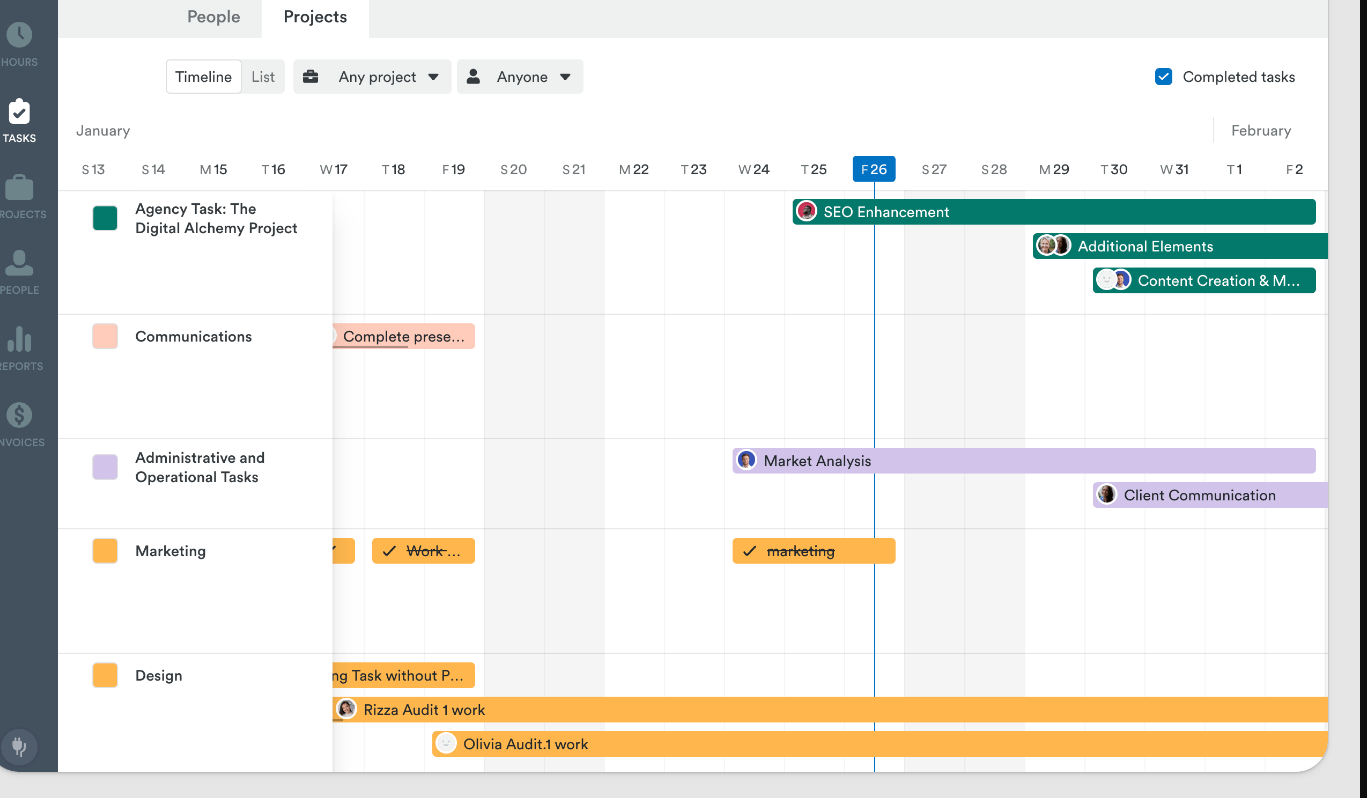Open the Any project filter dropdown
This screenshot has height=798, width=1367.
372,76
